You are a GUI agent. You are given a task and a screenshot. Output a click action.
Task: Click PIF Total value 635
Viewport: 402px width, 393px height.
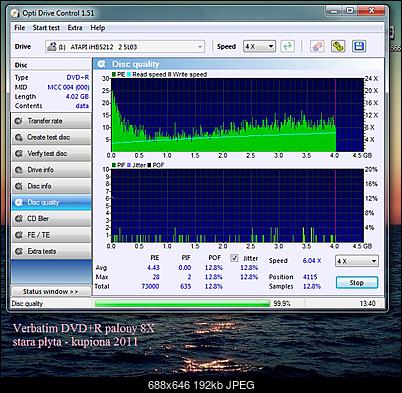pyautogui.click(x=186, y=286)
